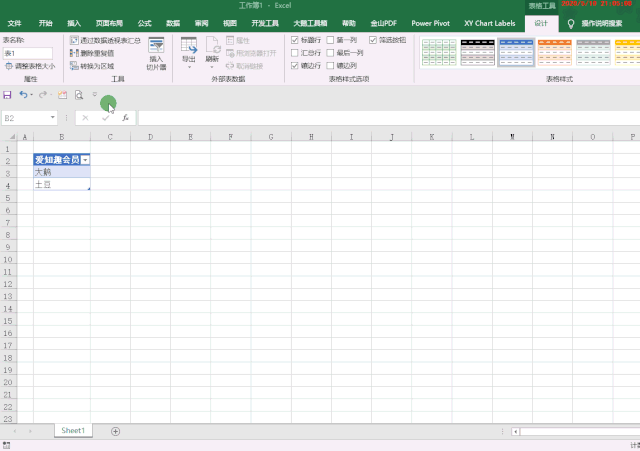Screen dimensions: 640x451
Task: Click 删除重复值 (remove duplicates)
Action: point(92,53)
